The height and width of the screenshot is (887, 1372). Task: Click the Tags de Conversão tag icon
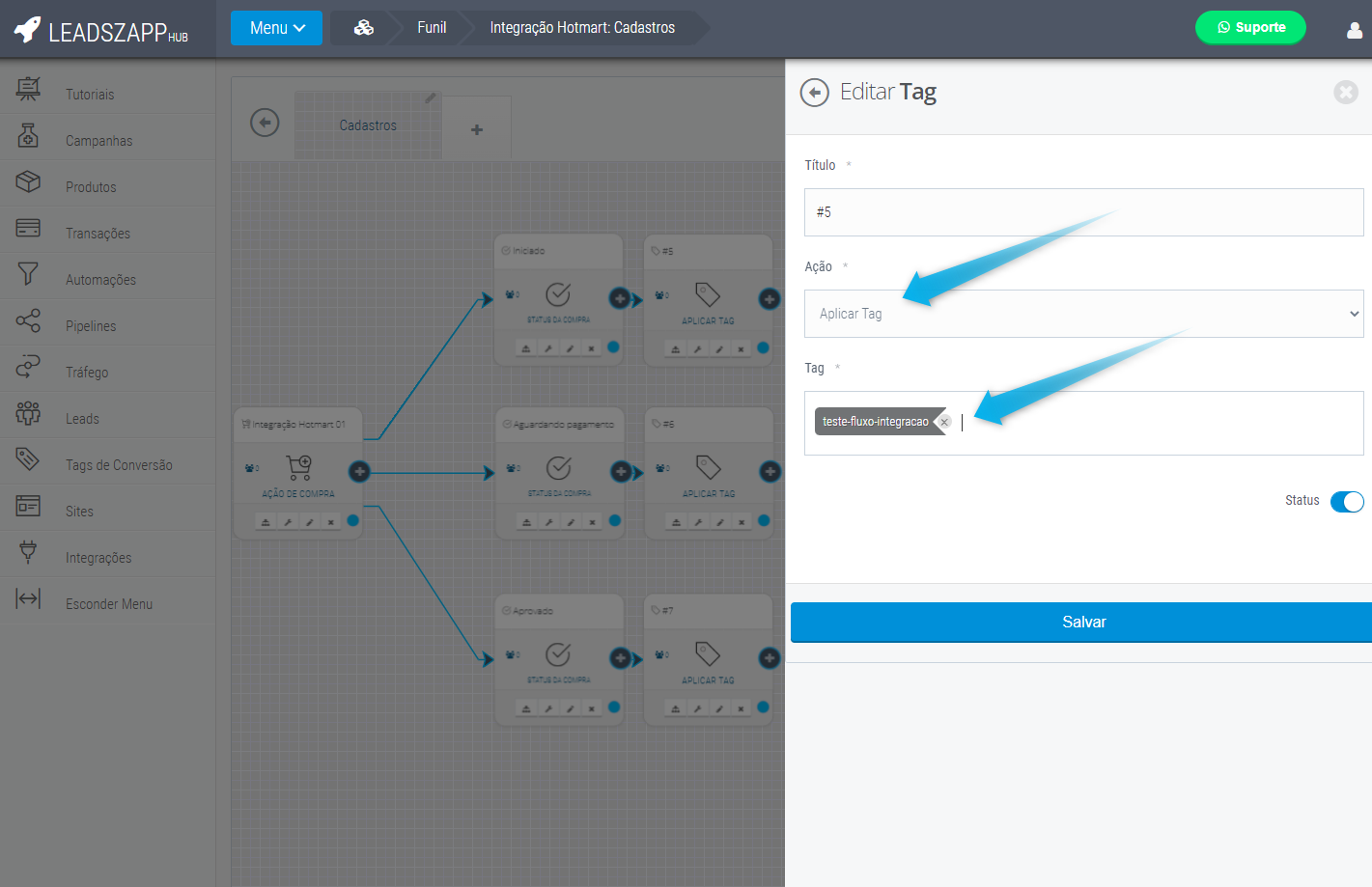point(28,459)
